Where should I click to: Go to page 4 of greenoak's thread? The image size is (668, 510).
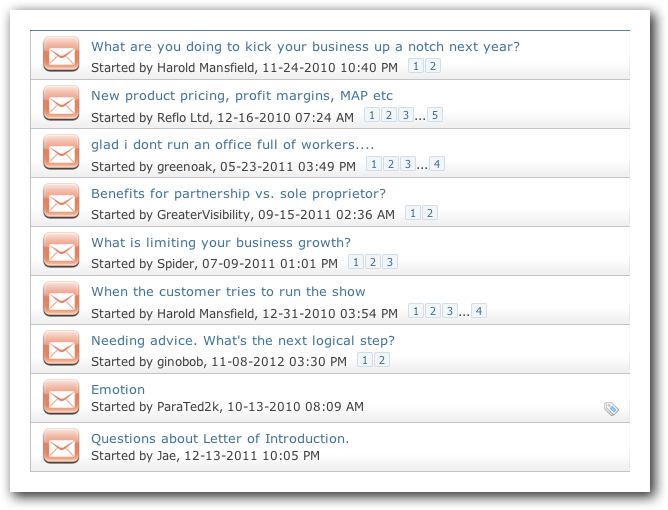pos(437,164)
